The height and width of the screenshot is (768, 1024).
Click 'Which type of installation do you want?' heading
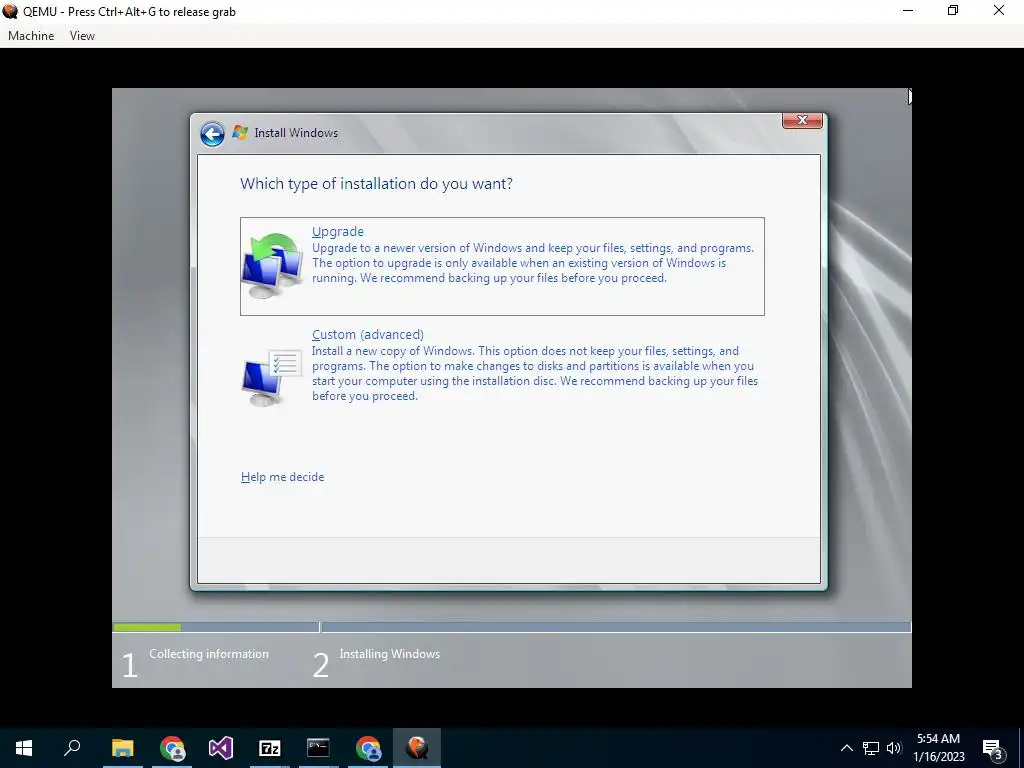pos(376,184)
